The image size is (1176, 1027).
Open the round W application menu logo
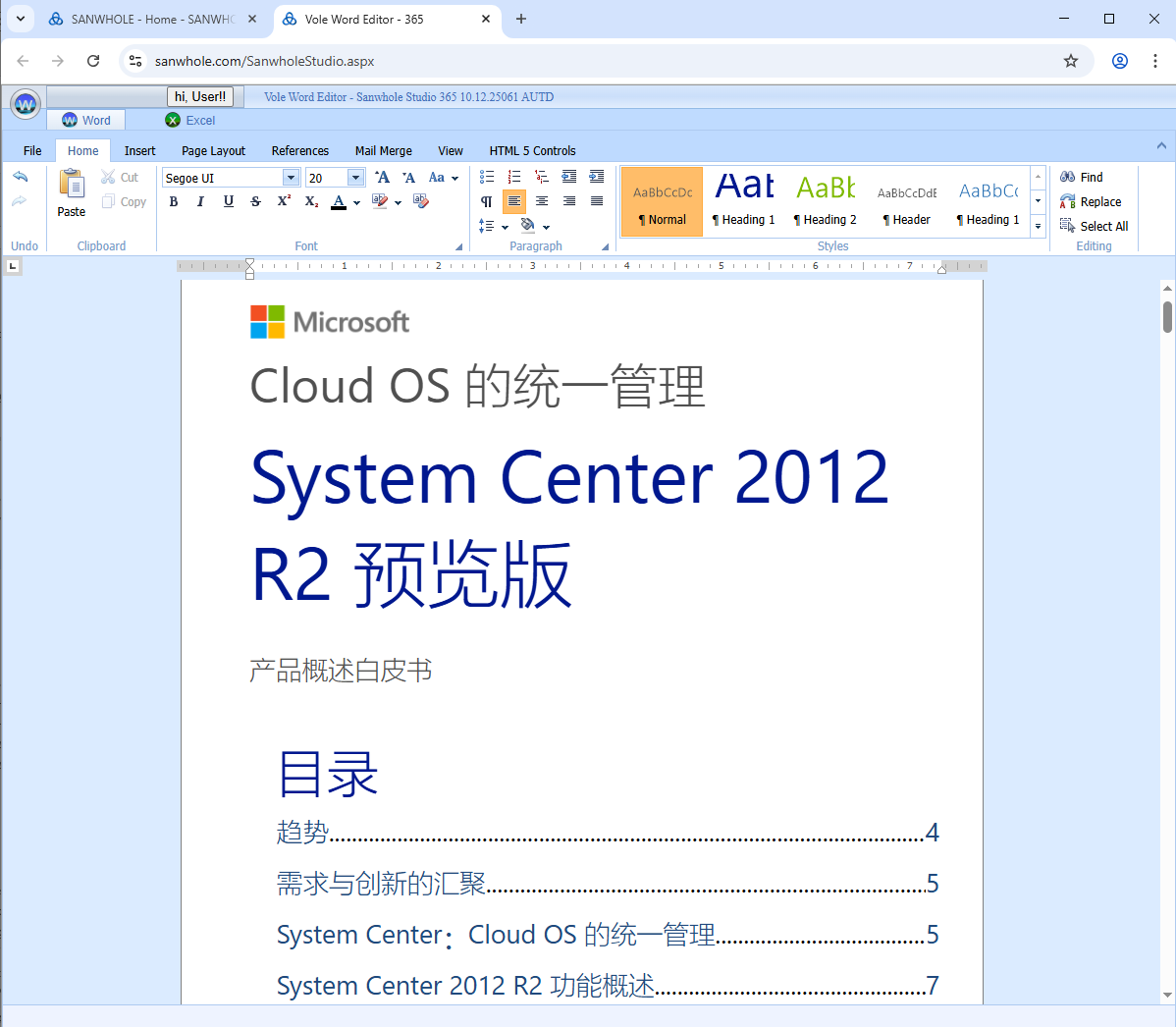coord(26,103)
